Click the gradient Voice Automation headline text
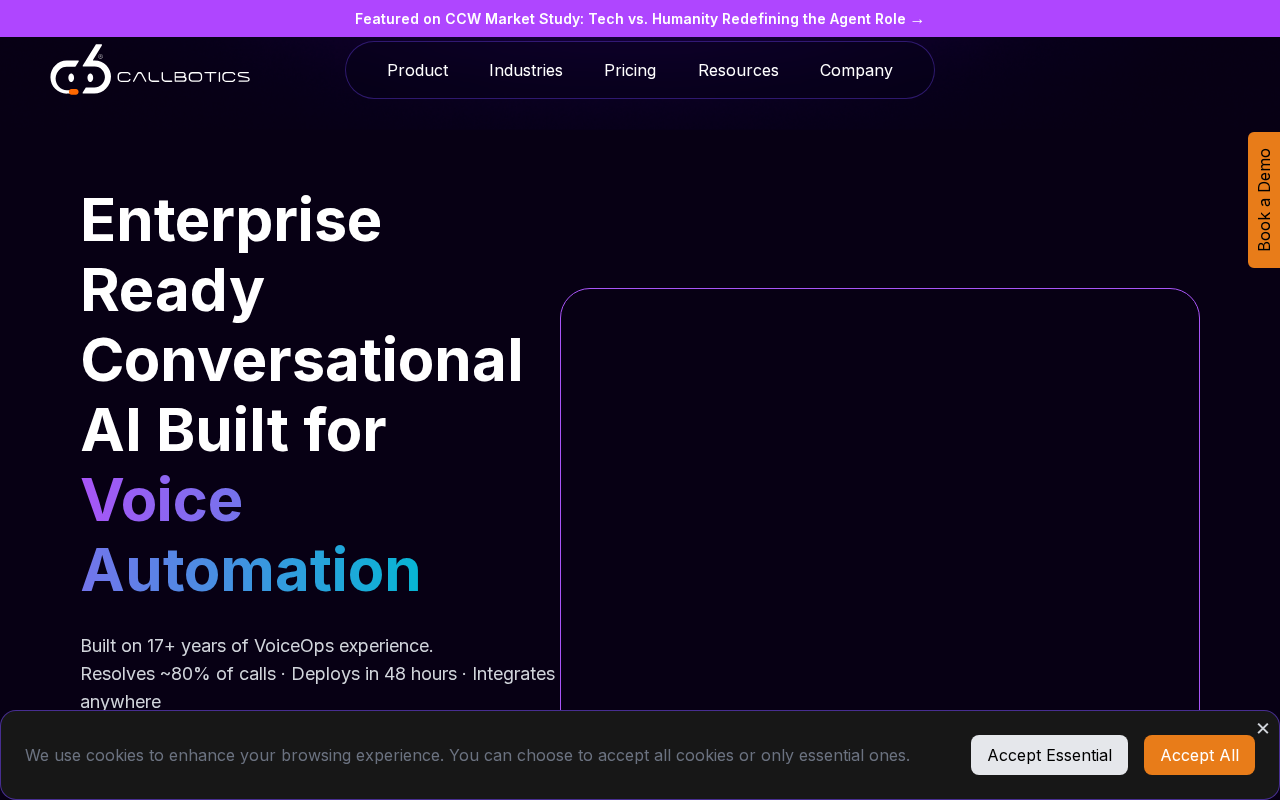This screenshot has width=1280, height=800. (250, 535)
